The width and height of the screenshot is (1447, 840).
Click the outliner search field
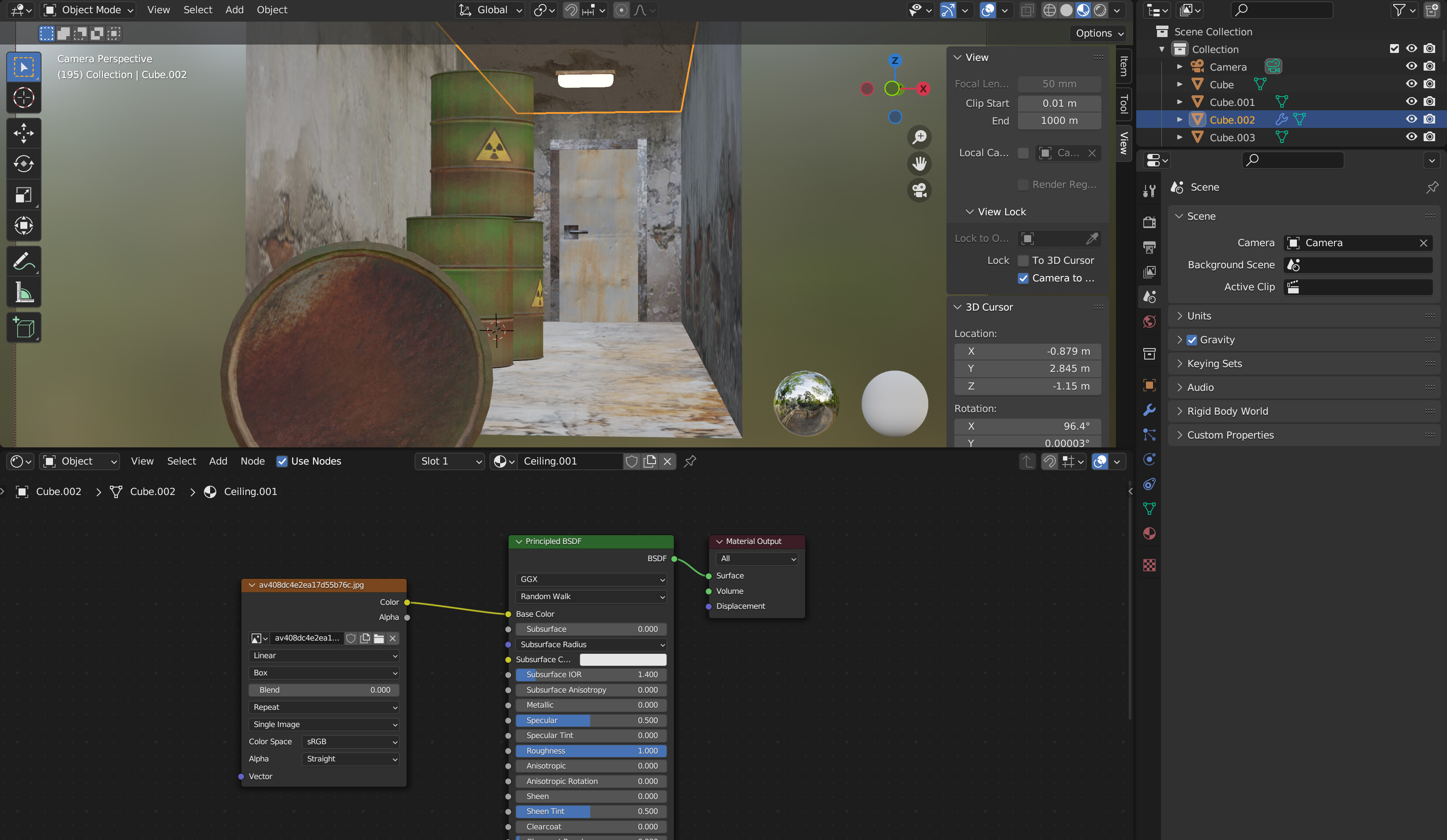1281,10
